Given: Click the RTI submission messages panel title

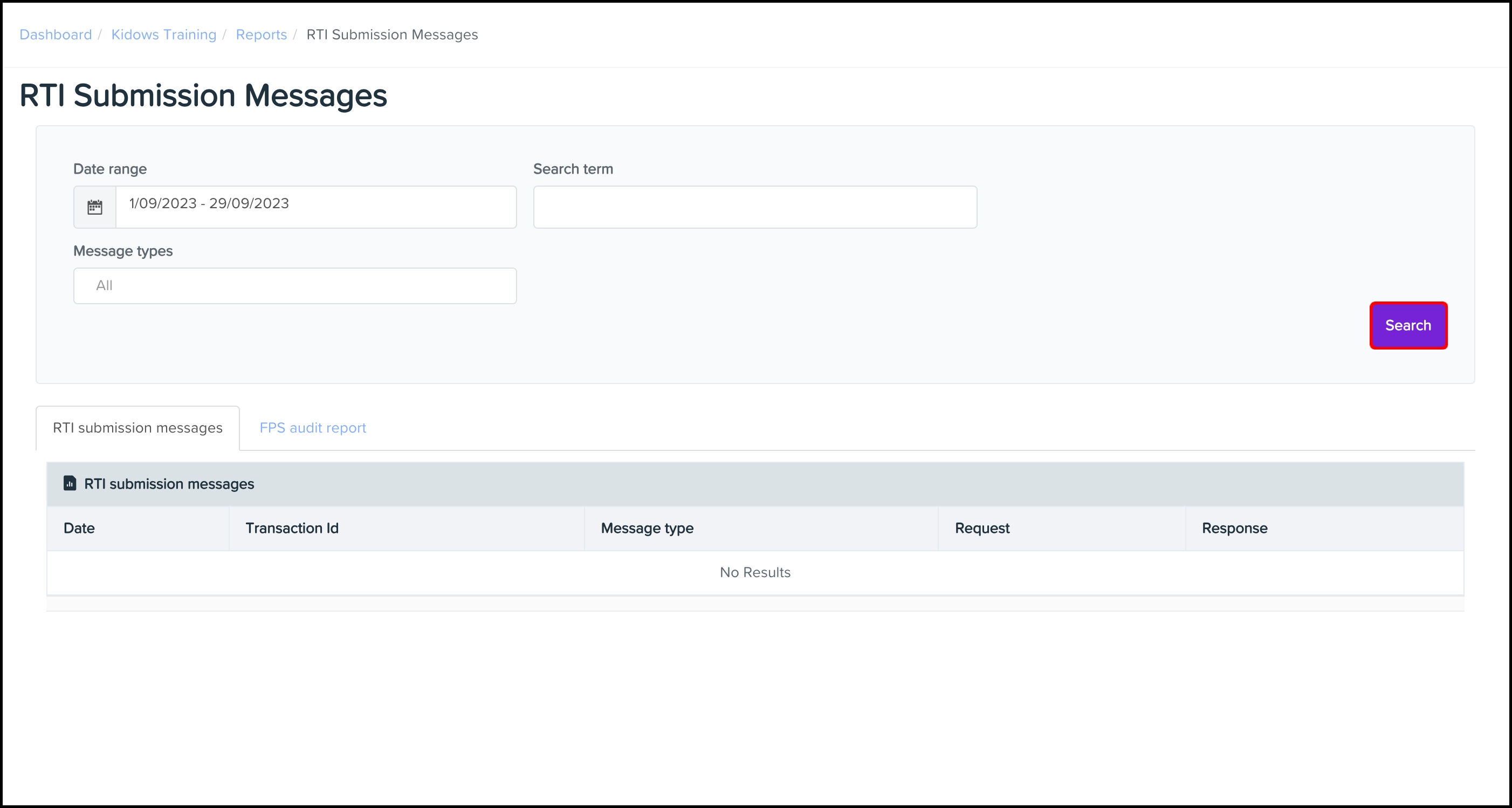Looking at the screenshot, I should pyautogui.click(x=169, y=484).
